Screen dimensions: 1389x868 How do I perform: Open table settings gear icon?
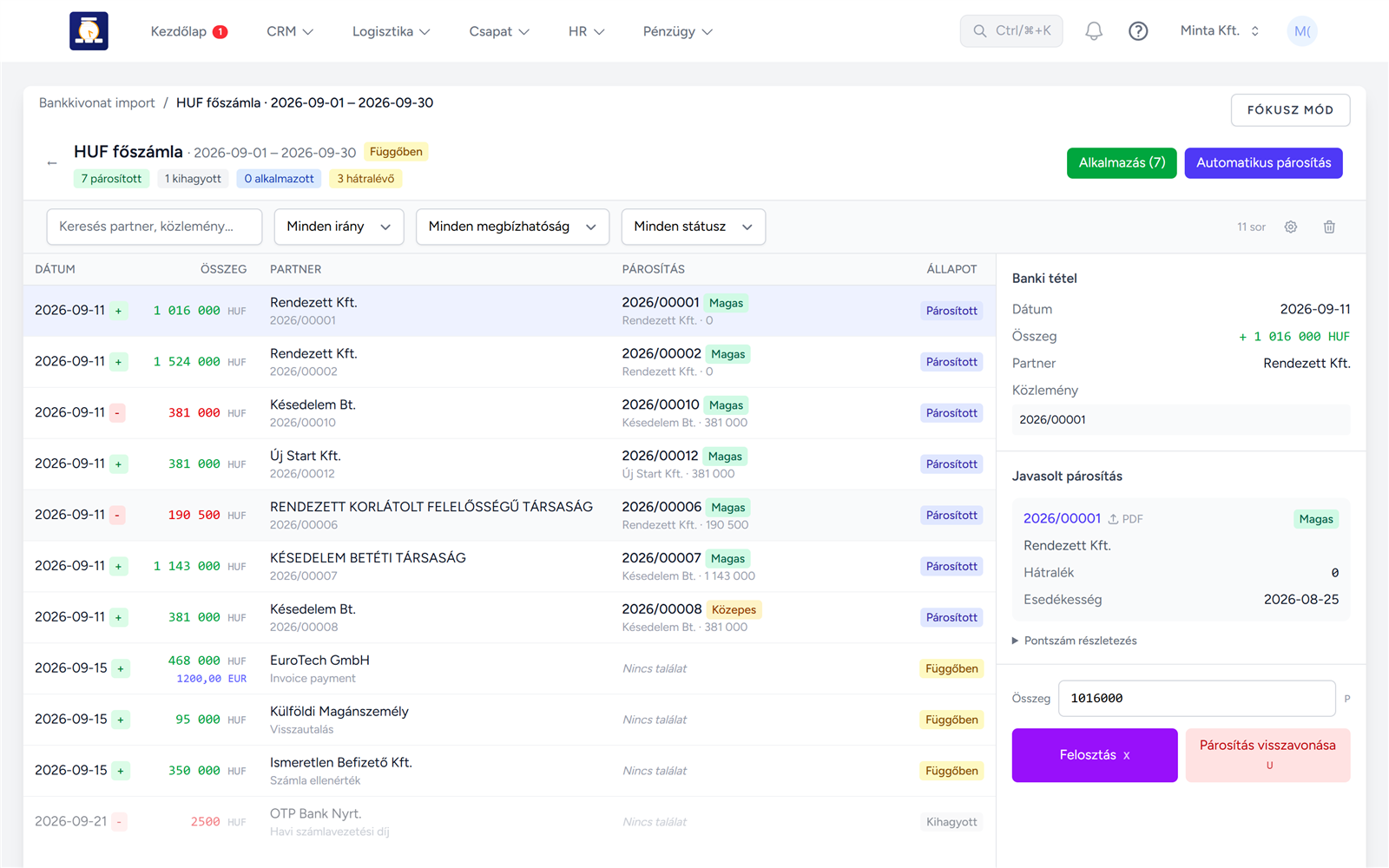(x=1291, y=227)
